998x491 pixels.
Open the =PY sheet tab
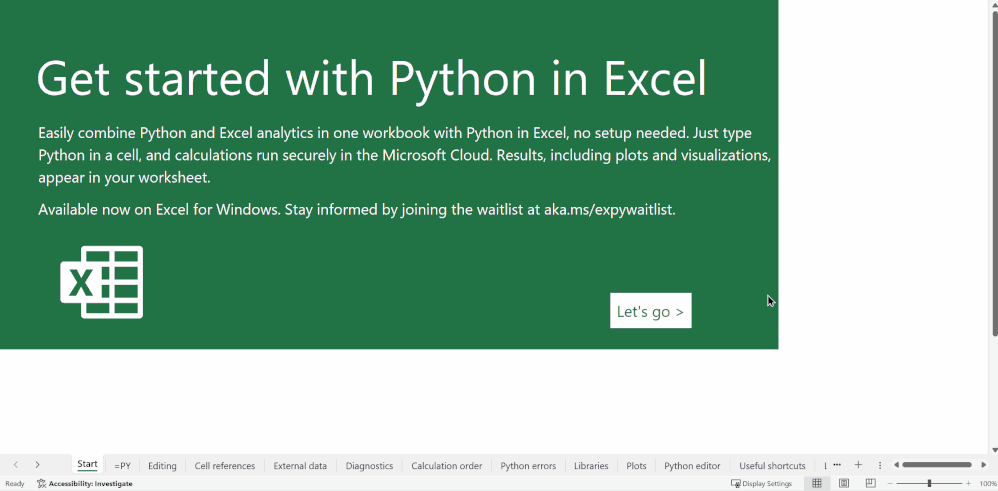(122, 466)
